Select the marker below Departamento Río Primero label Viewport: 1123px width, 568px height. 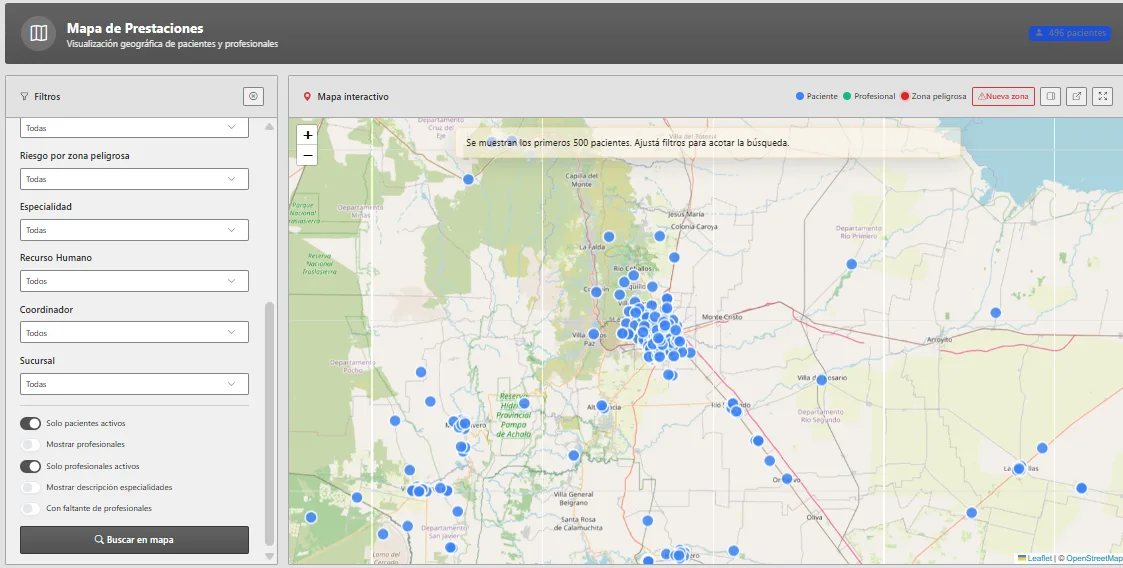[852, 264]
